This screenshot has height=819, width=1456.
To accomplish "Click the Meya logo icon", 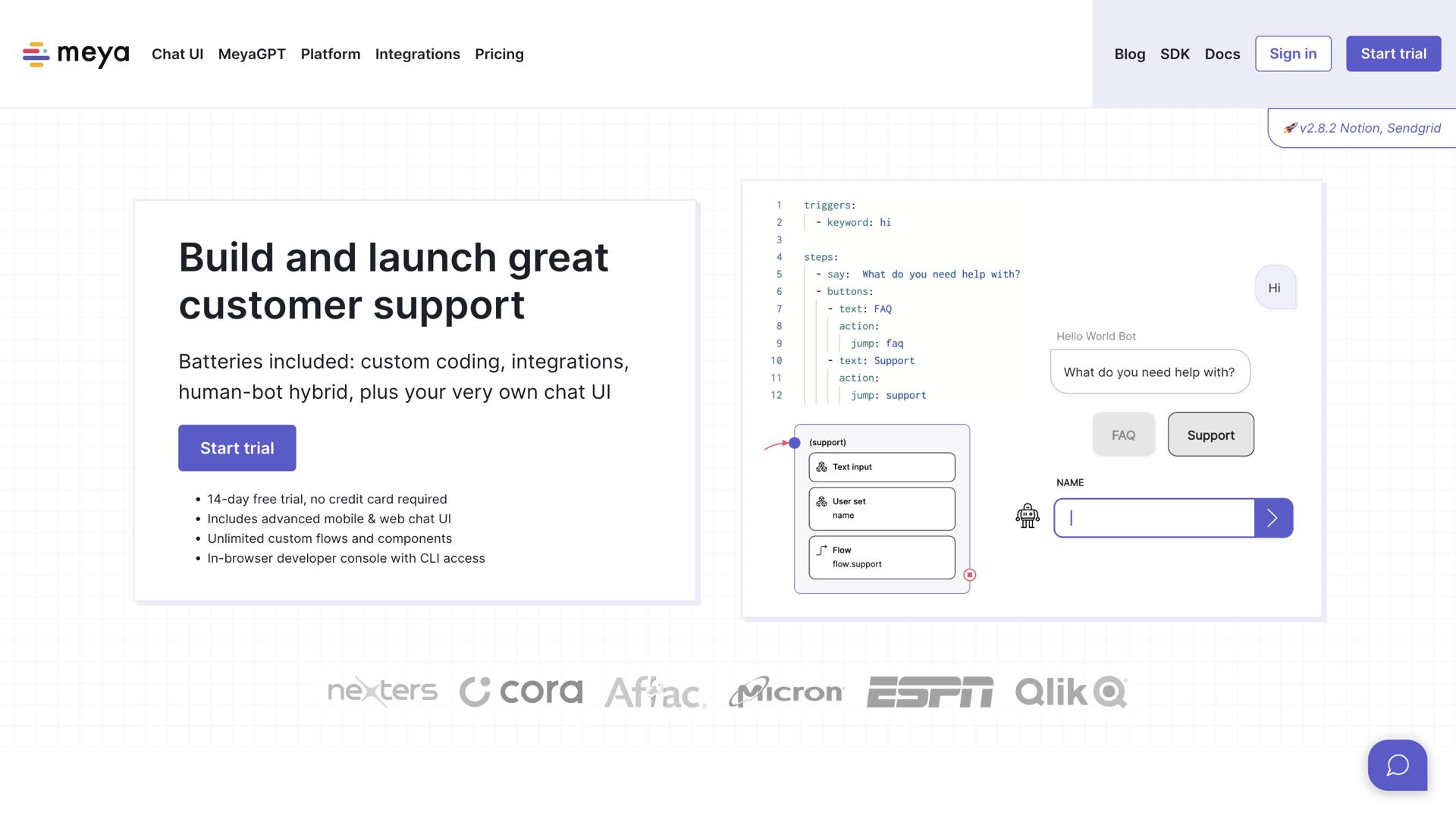I will [x=36, y=55].
